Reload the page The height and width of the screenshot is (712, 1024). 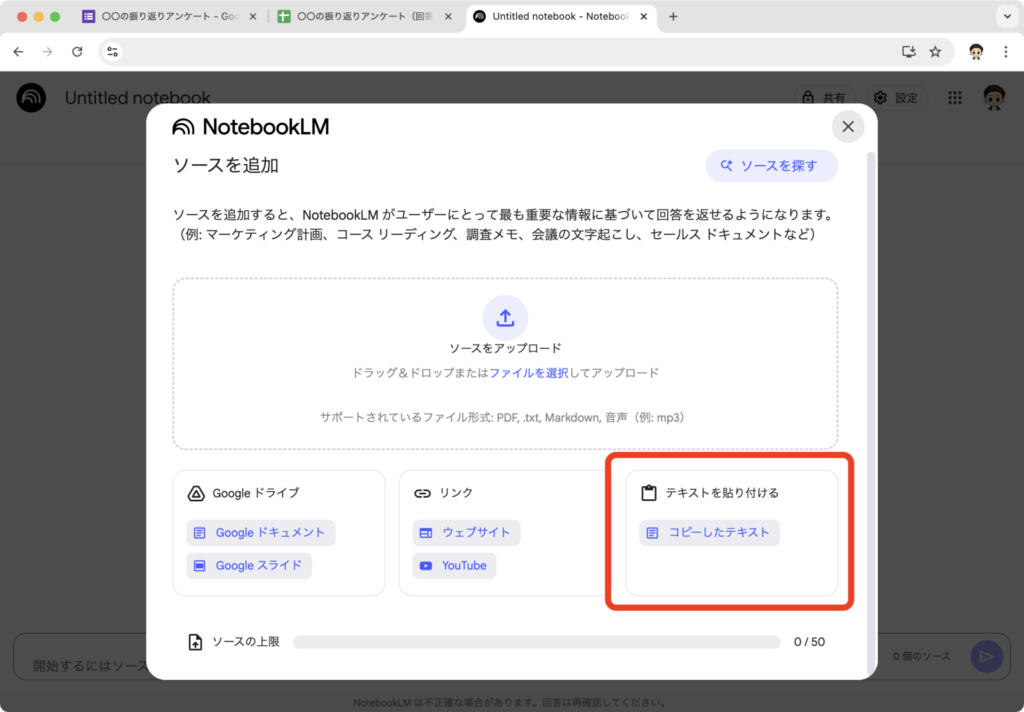(x=77, y=52)
